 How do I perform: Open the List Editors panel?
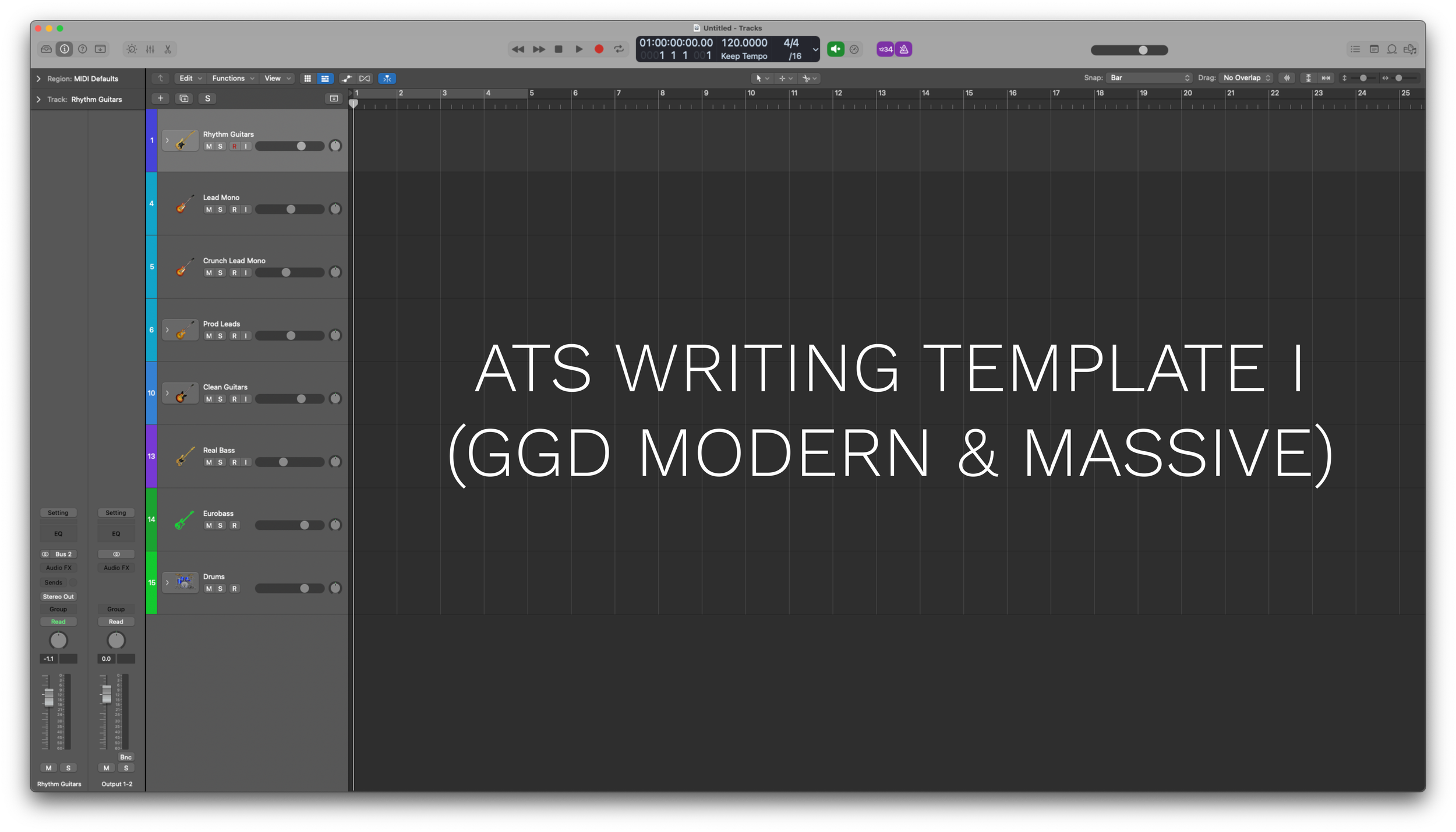tap(1355, 49)
